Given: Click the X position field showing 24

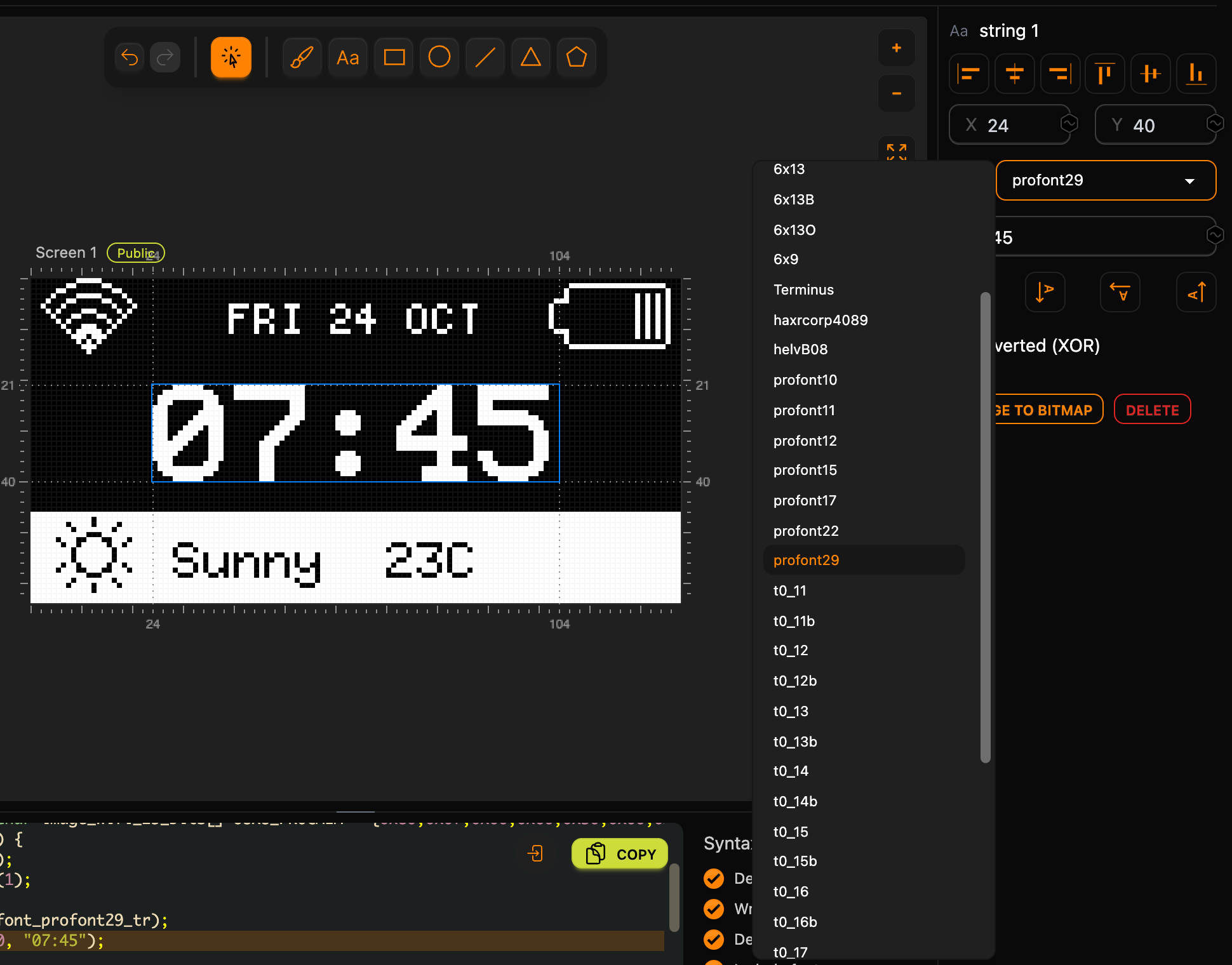Looking at the screenshot, I should tap(1010, 125).
